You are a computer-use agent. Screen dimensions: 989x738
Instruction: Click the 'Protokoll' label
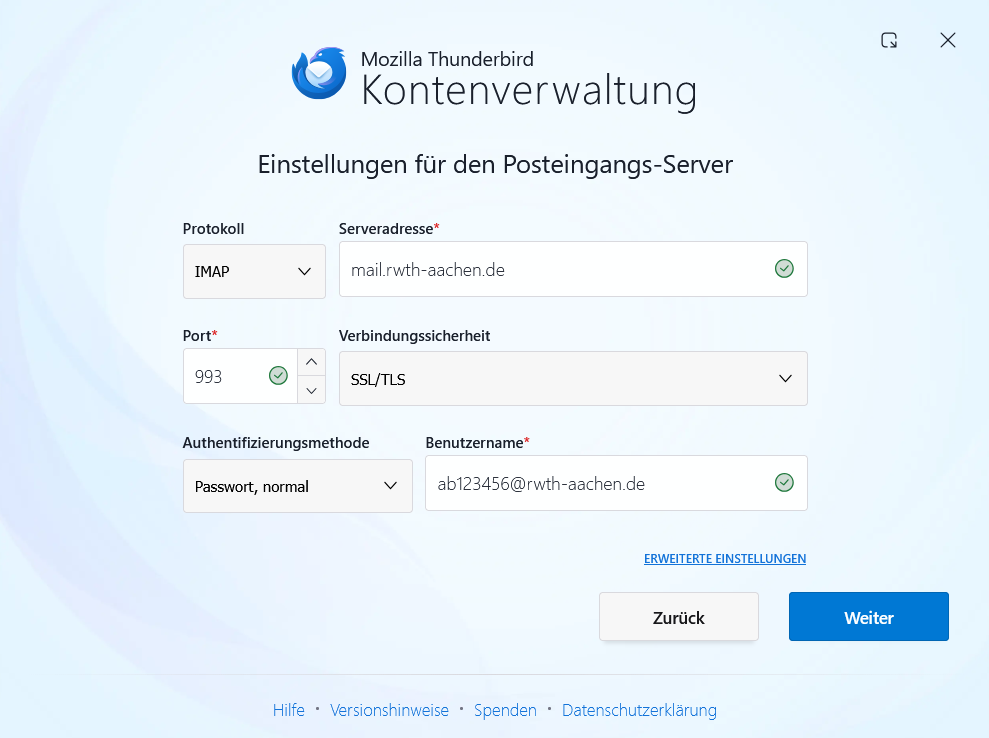pyautogui.click(x=213, y=229)
